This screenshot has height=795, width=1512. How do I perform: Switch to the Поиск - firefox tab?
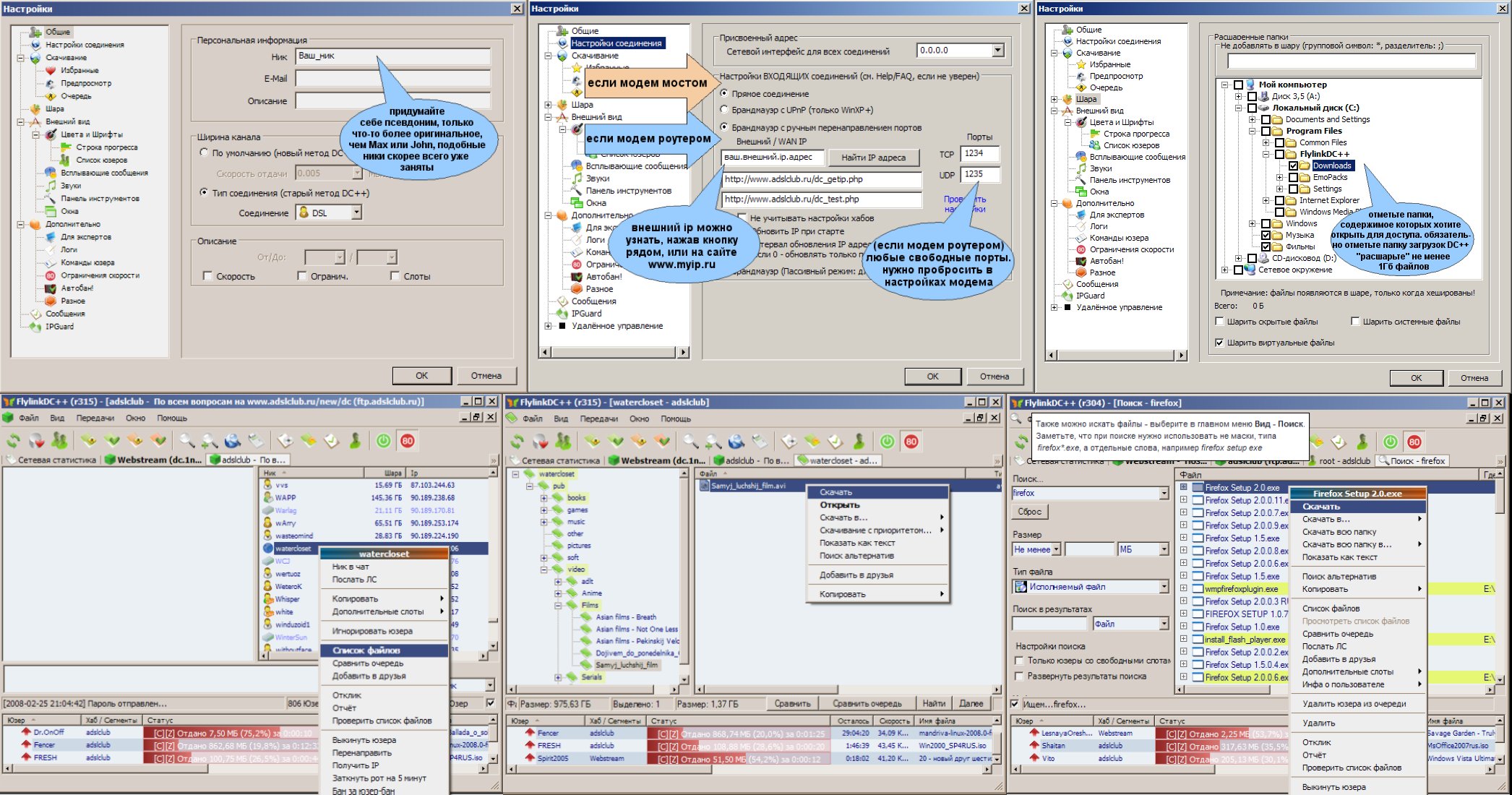pyautogui.click(x=1412, y=460)
